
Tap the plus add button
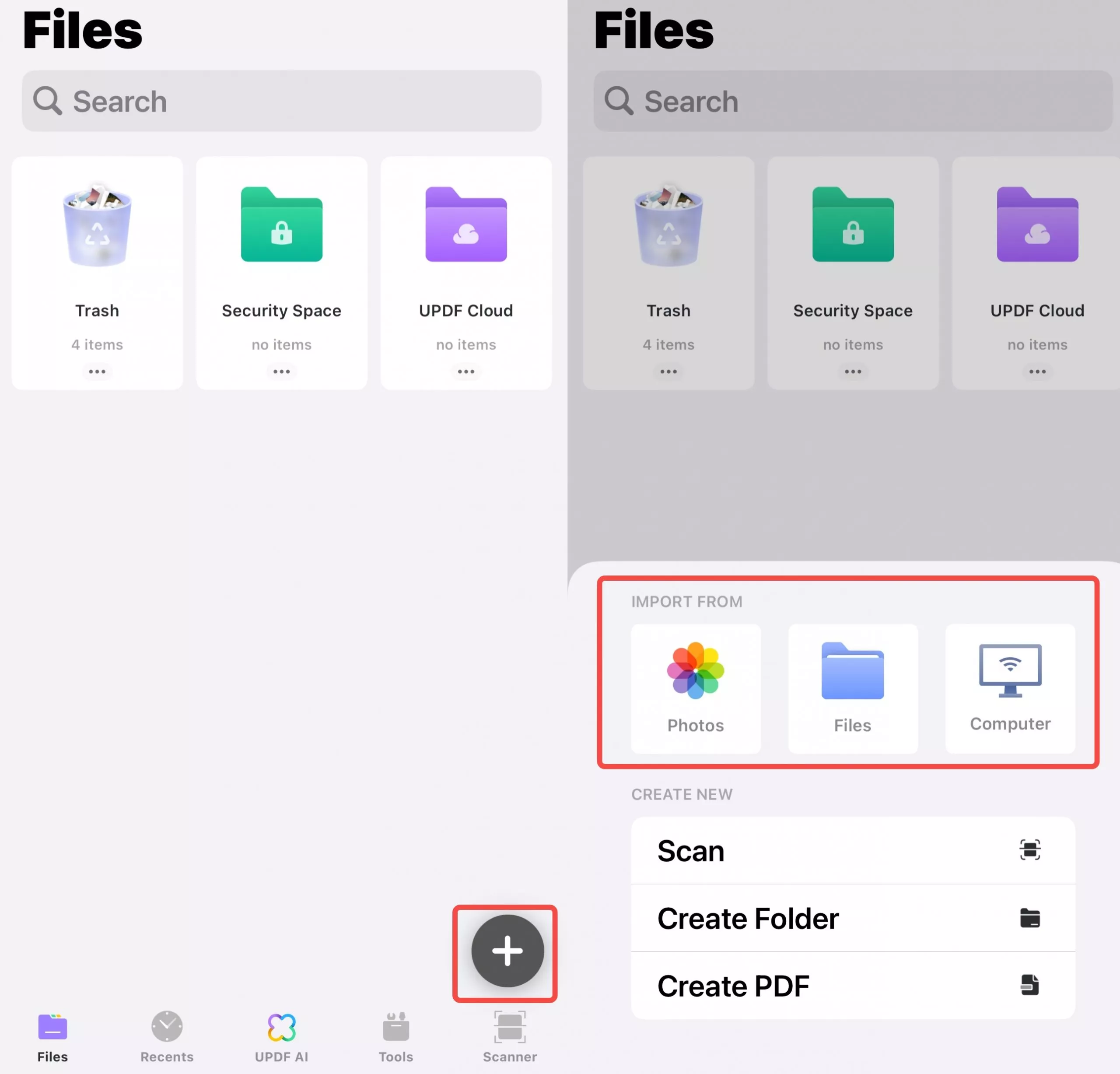pos(507,951)
